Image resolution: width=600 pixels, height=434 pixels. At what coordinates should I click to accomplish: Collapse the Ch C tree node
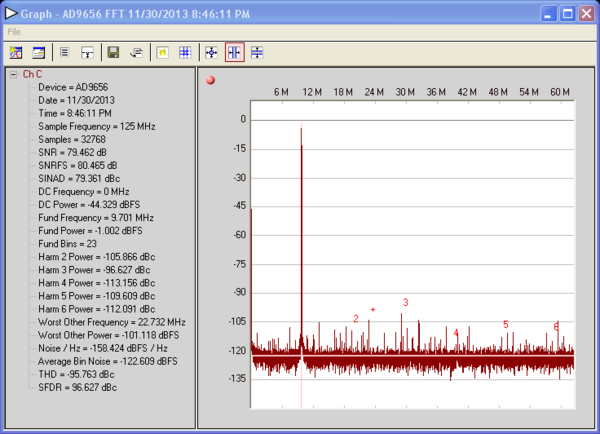pos(13,74)
